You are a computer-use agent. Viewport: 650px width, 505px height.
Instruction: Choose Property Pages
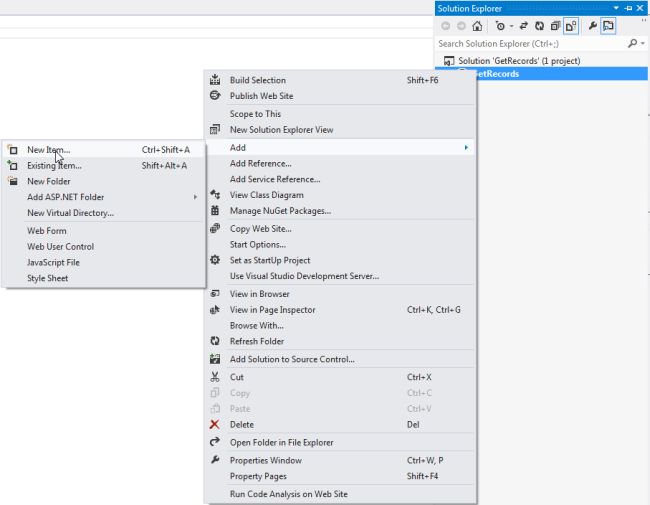tap(340, 476)
